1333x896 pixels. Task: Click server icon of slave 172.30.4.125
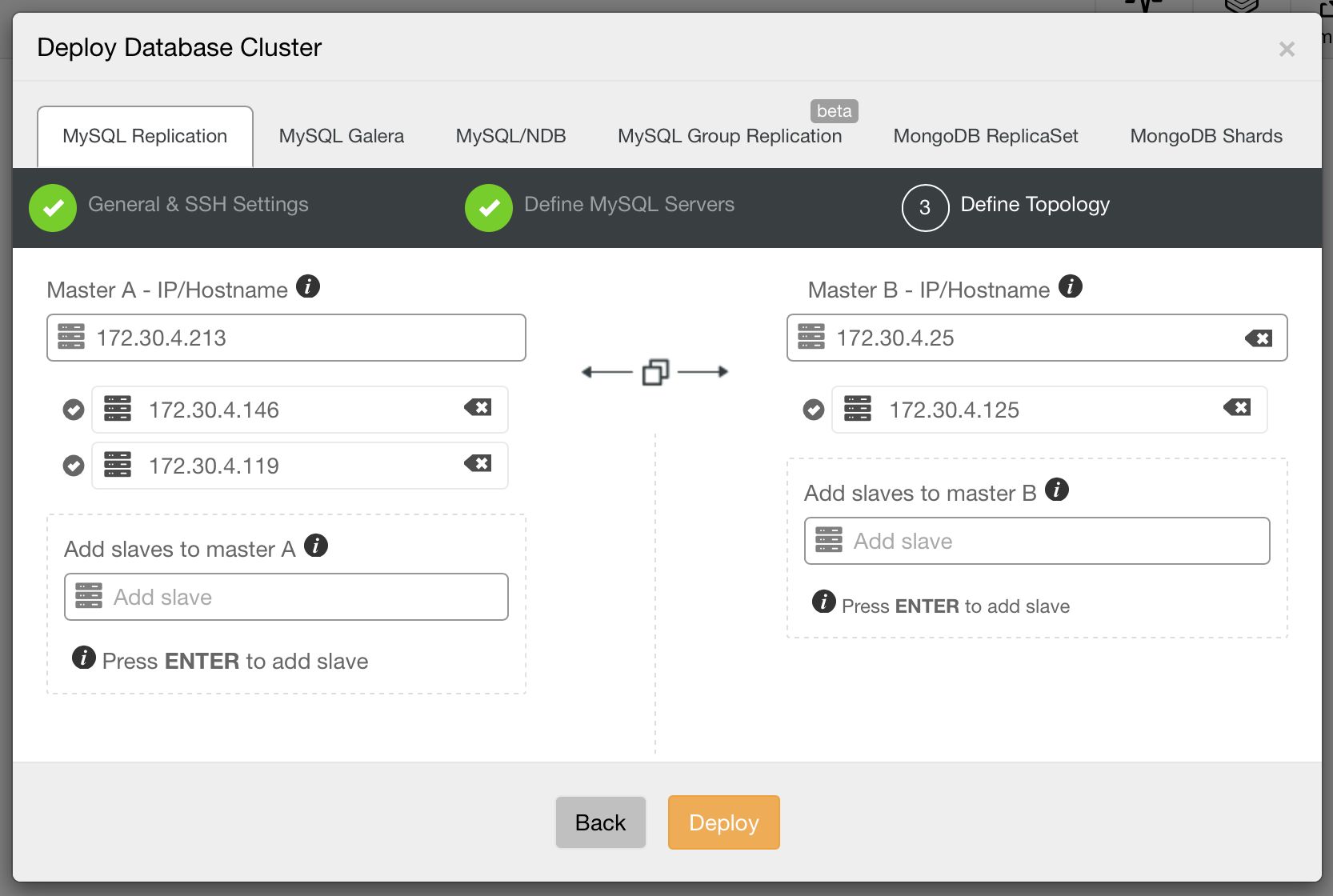coord(858,408)
